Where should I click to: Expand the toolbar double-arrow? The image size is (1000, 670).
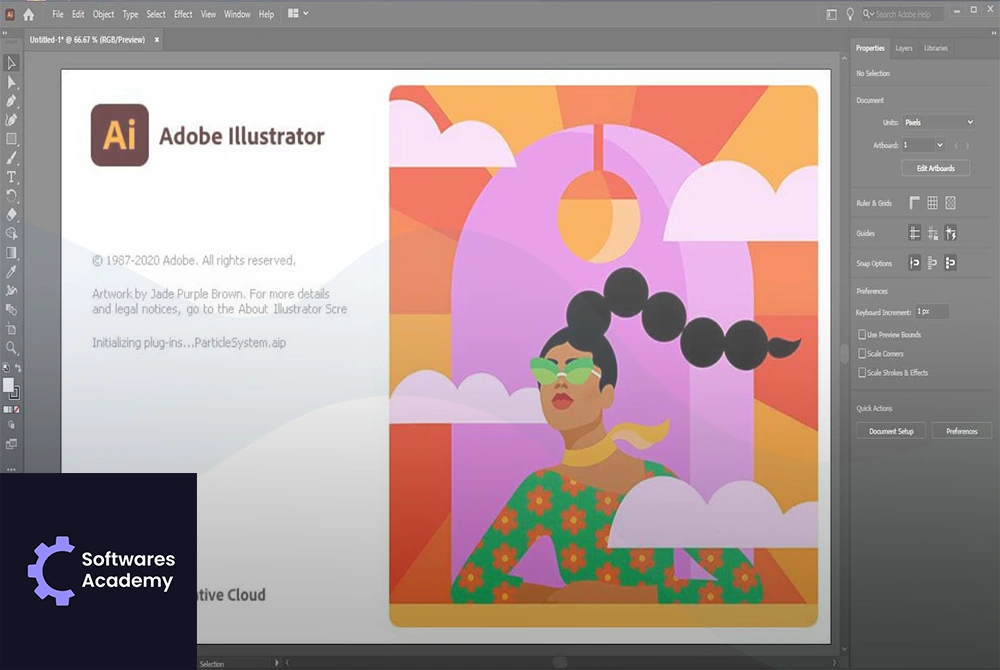(5, 33)
